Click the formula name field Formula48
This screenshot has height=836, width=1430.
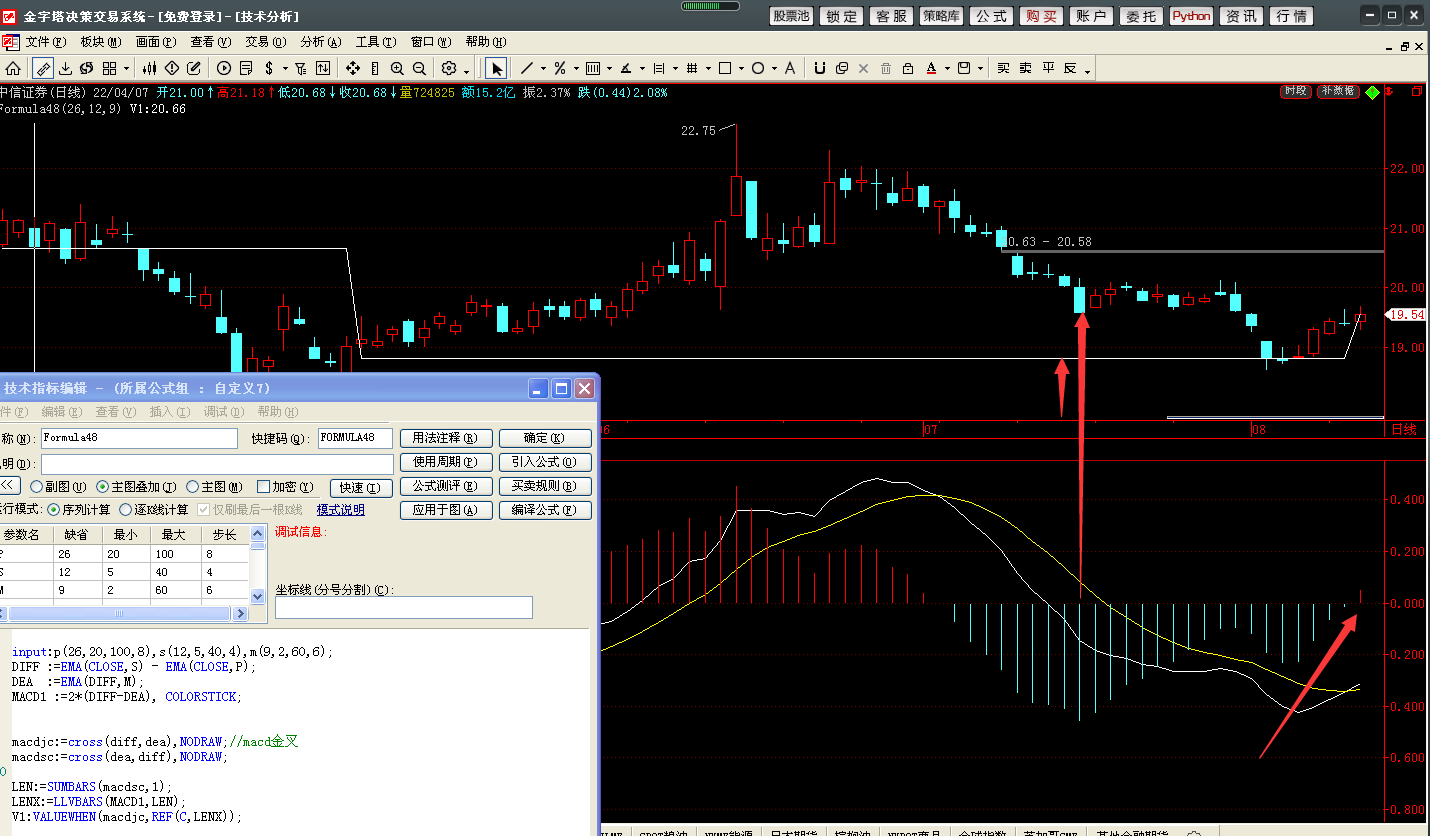139,438
